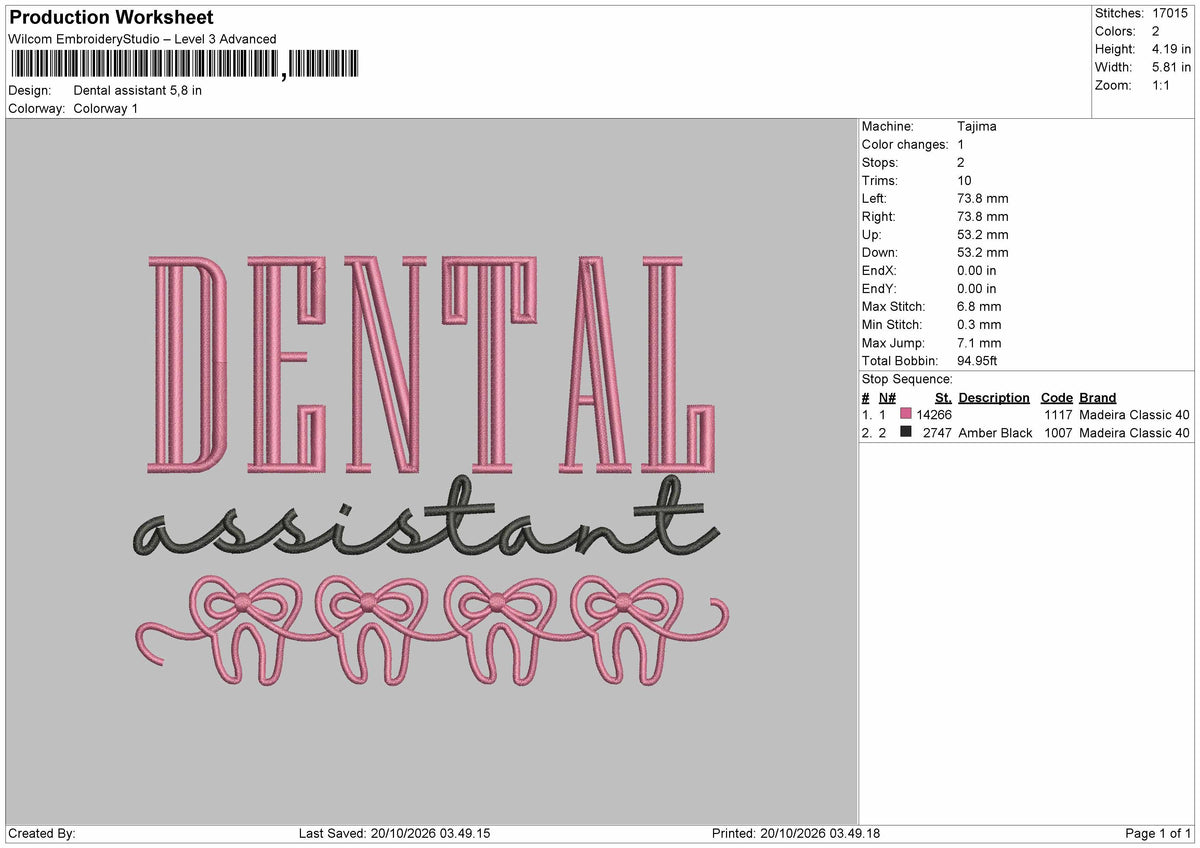Click the 'Code' column header

1057,397
